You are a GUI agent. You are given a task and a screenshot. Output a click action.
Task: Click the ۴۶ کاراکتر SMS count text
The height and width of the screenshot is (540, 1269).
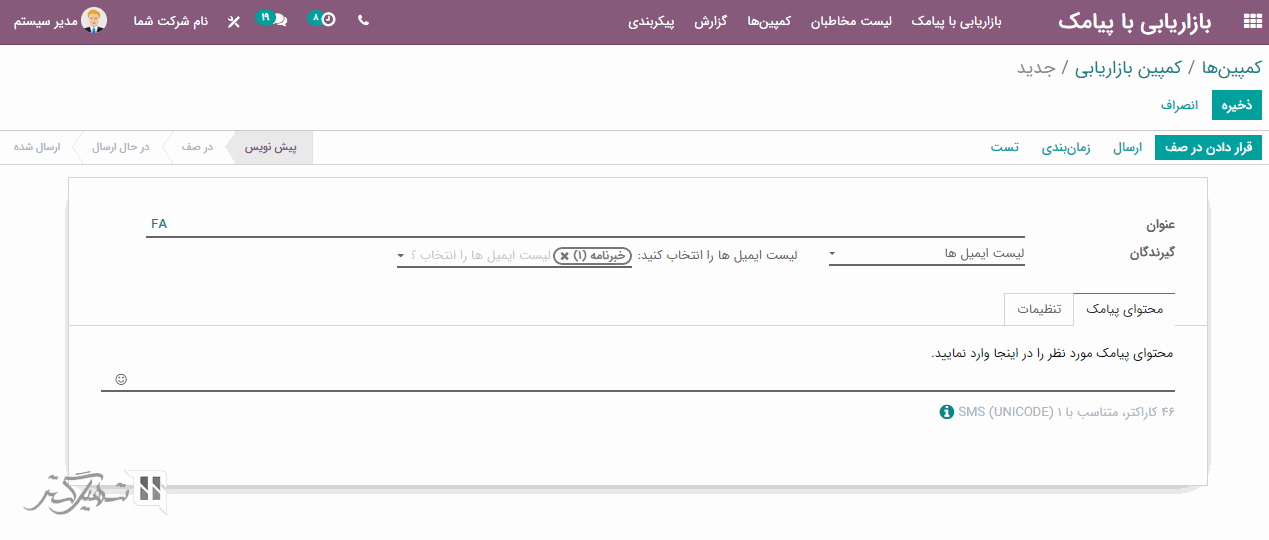tap(1067, 412)
